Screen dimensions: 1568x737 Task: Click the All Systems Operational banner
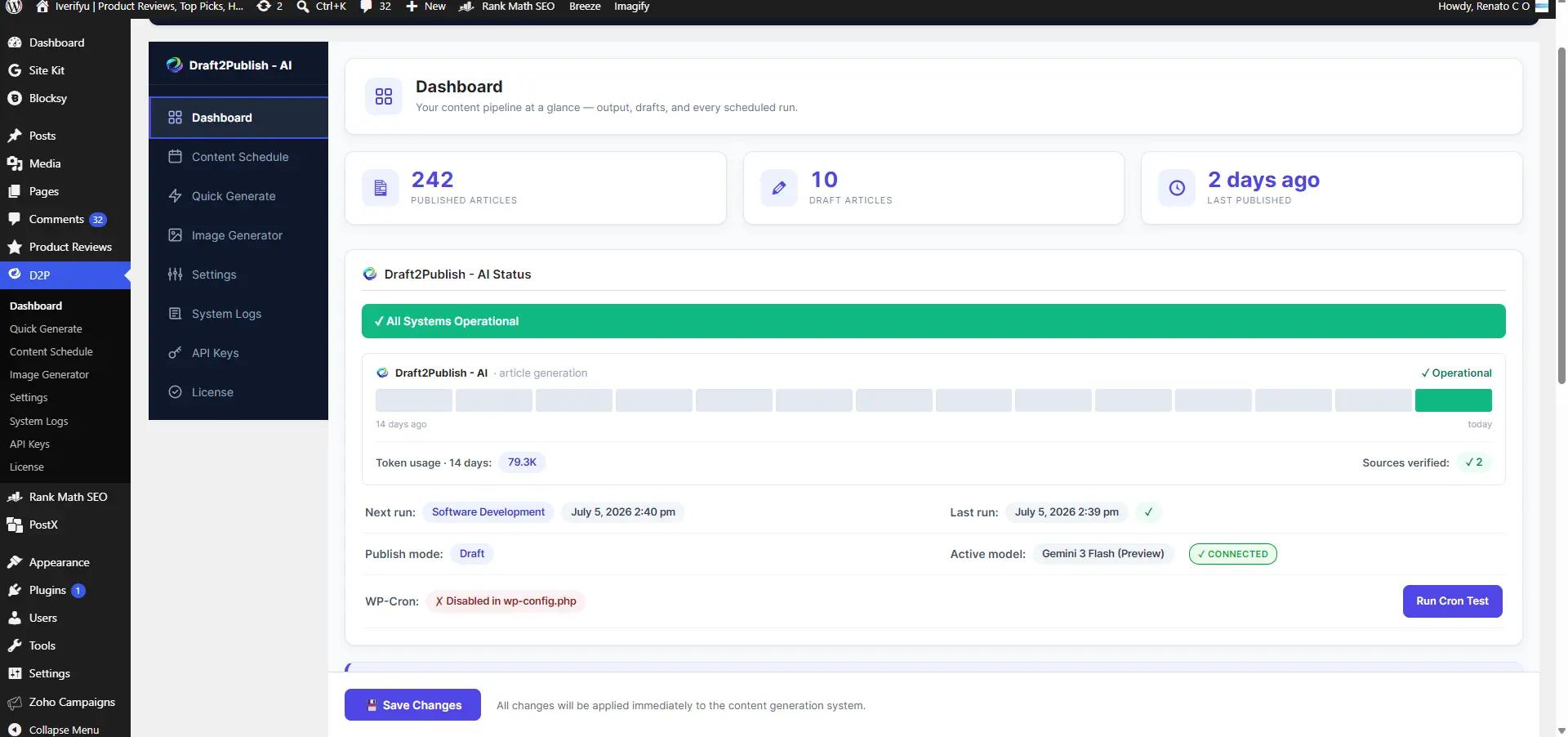[933, 321]
